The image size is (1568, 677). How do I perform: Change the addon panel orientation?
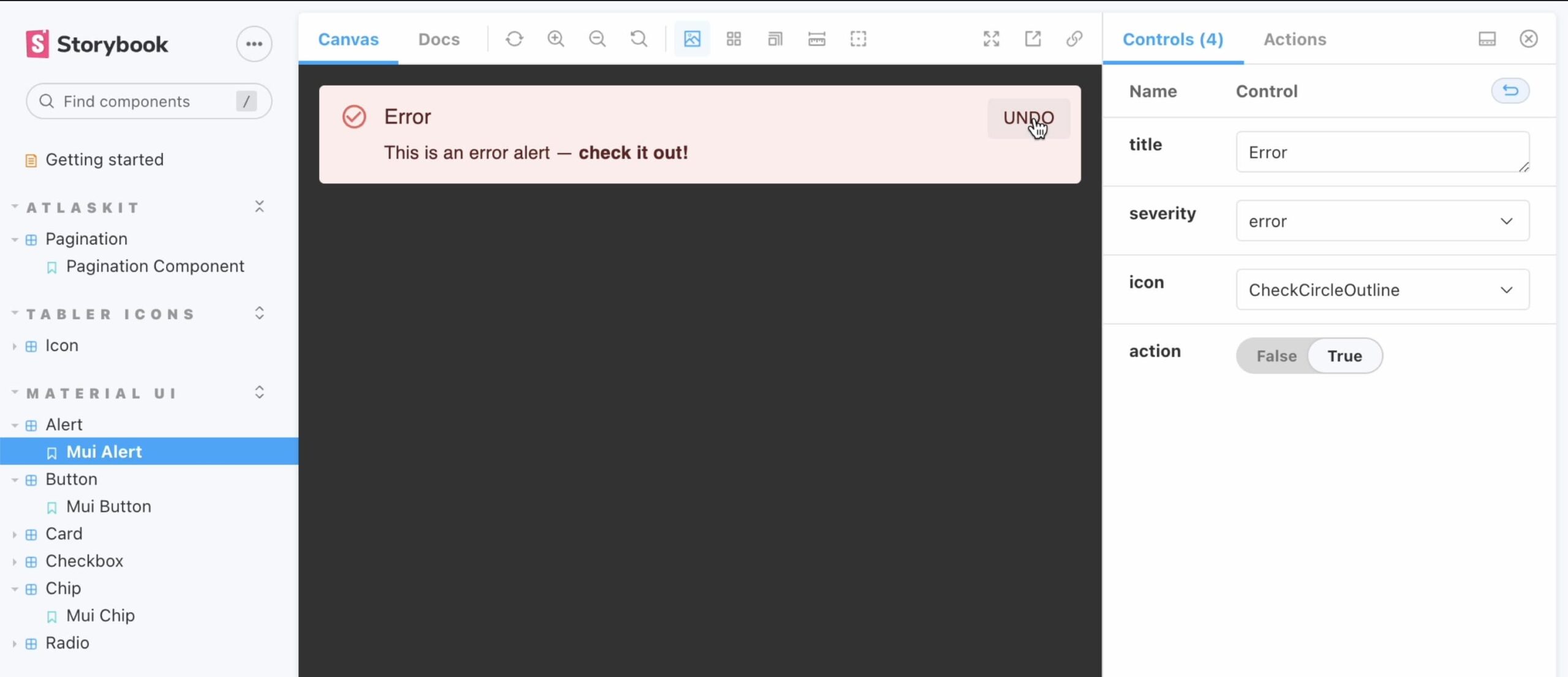coord(1488,39)
